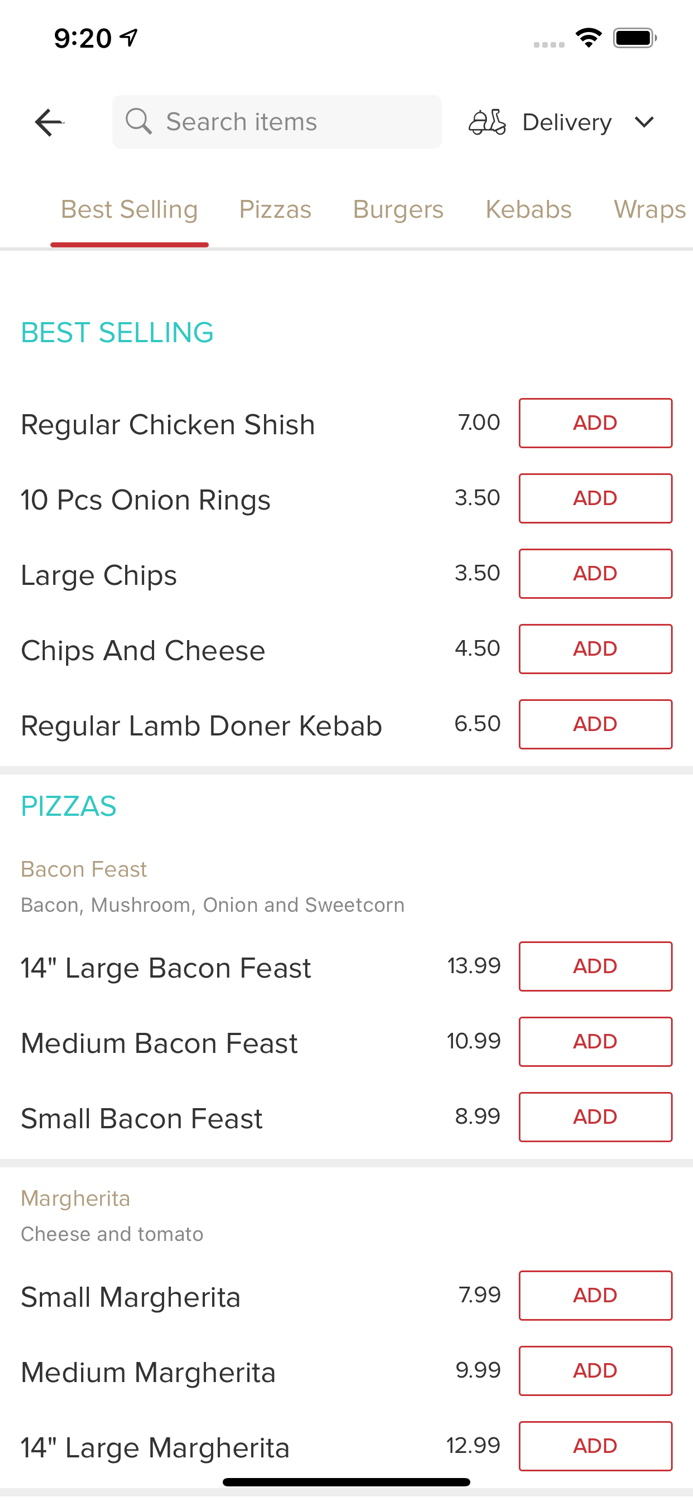Add 10 Pcs Onion Rings to order

click(x=595, y=498)
